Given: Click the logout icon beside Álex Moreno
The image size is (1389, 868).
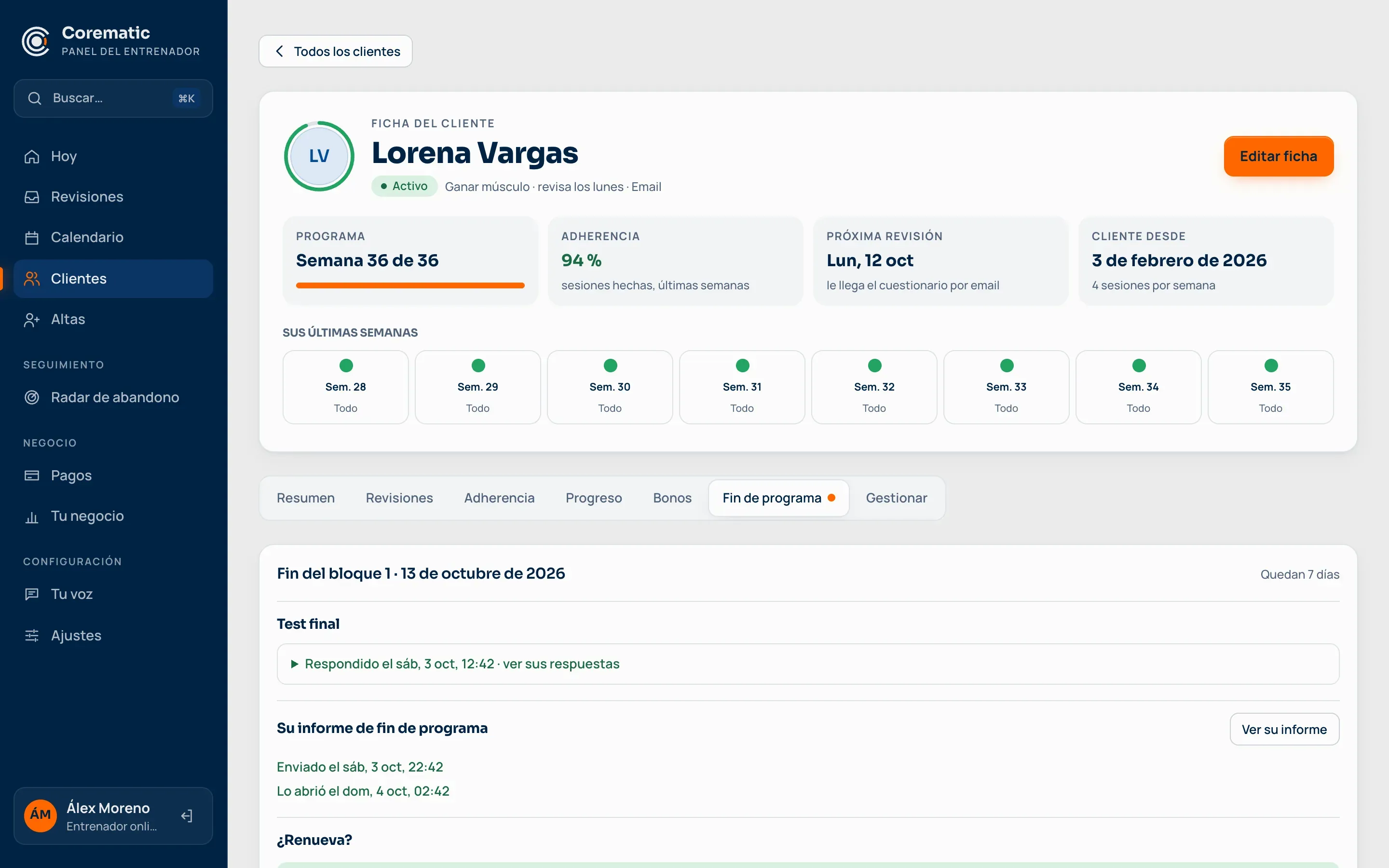Looking at the screenshot, I should (x=187, y=816).
